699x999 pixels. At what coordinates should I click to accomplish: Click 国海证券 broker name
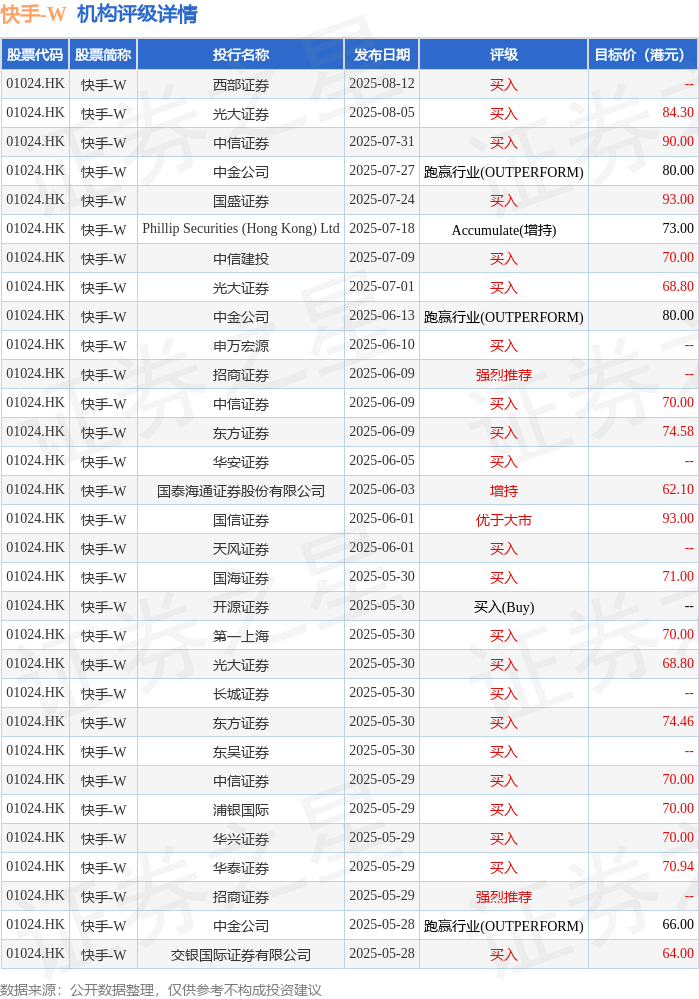click(x=241, y=578)
